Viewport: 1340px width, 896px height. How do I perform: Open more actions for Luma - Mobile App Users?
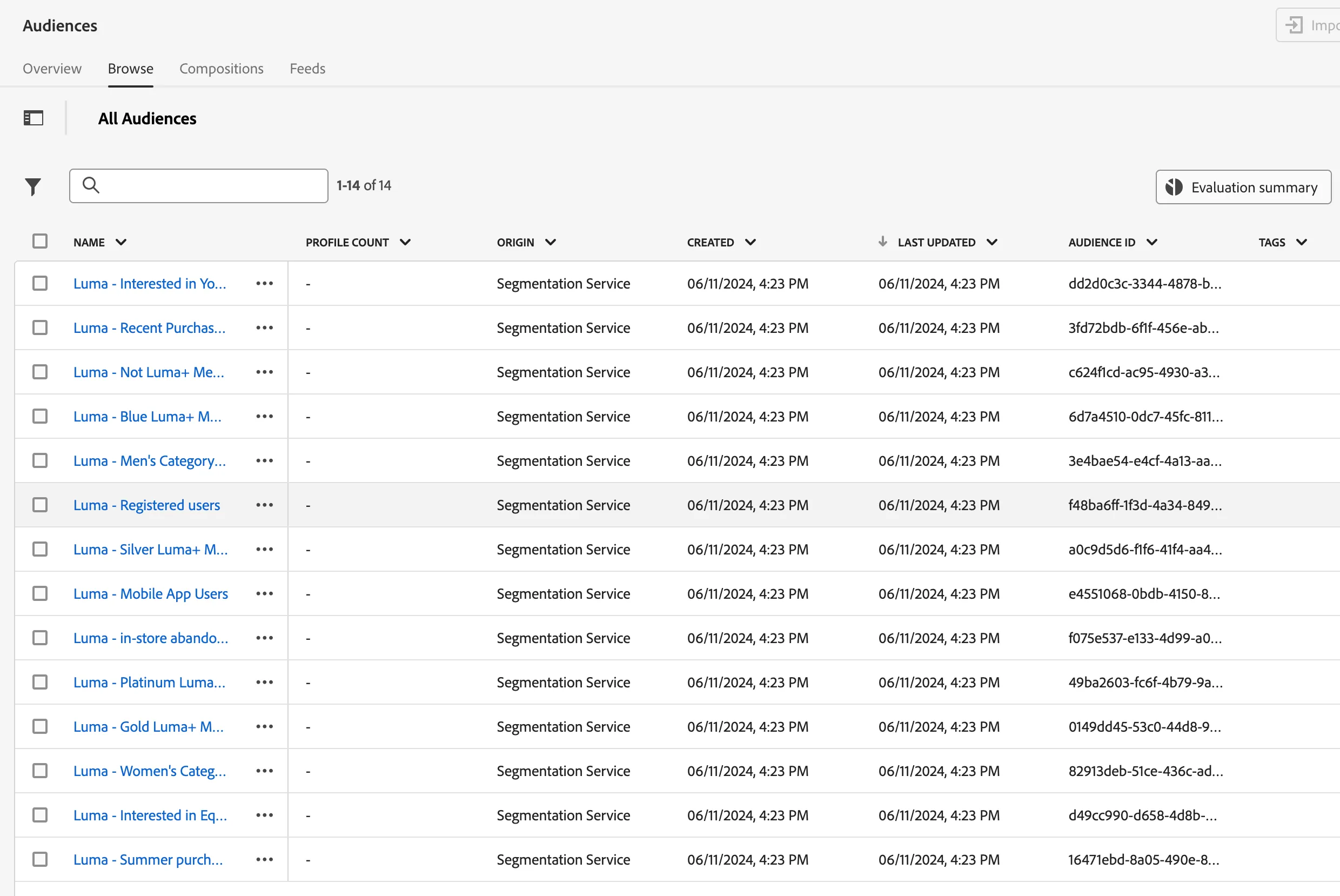pyautogui.click(x=264, y=594)
